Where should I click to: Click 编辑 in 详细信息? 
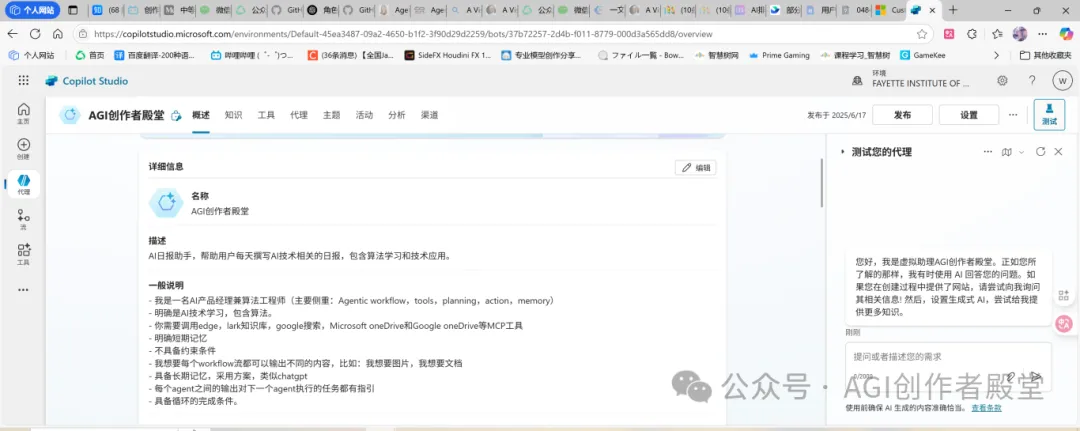696,167
